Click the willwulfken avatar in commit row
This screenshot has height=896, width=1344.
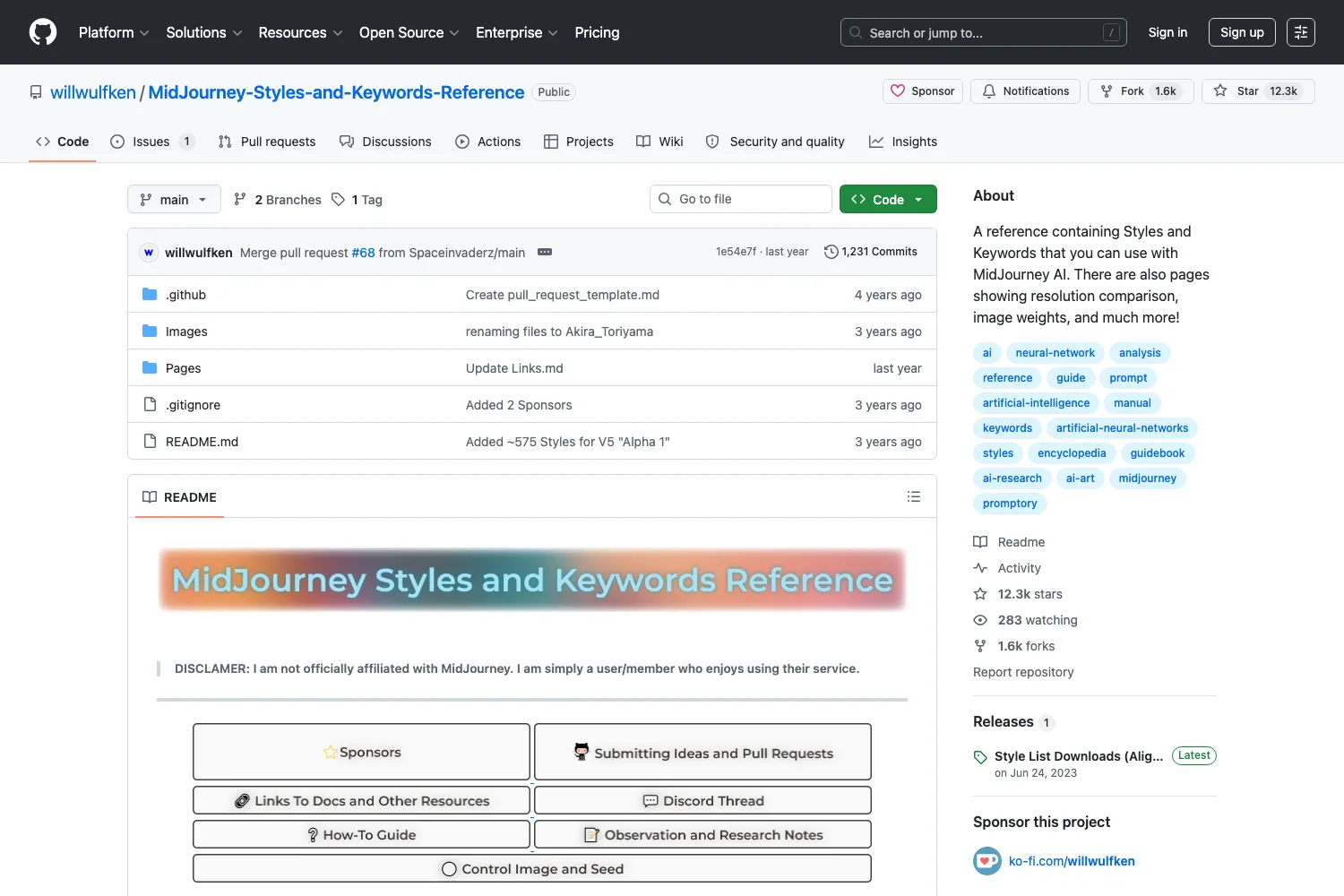tap(149, 253)
